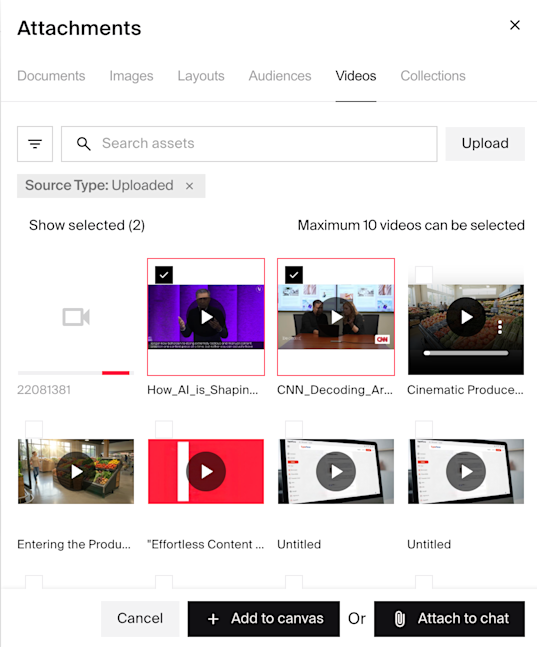Click the Cinematic Produce... title

[465, 390]
